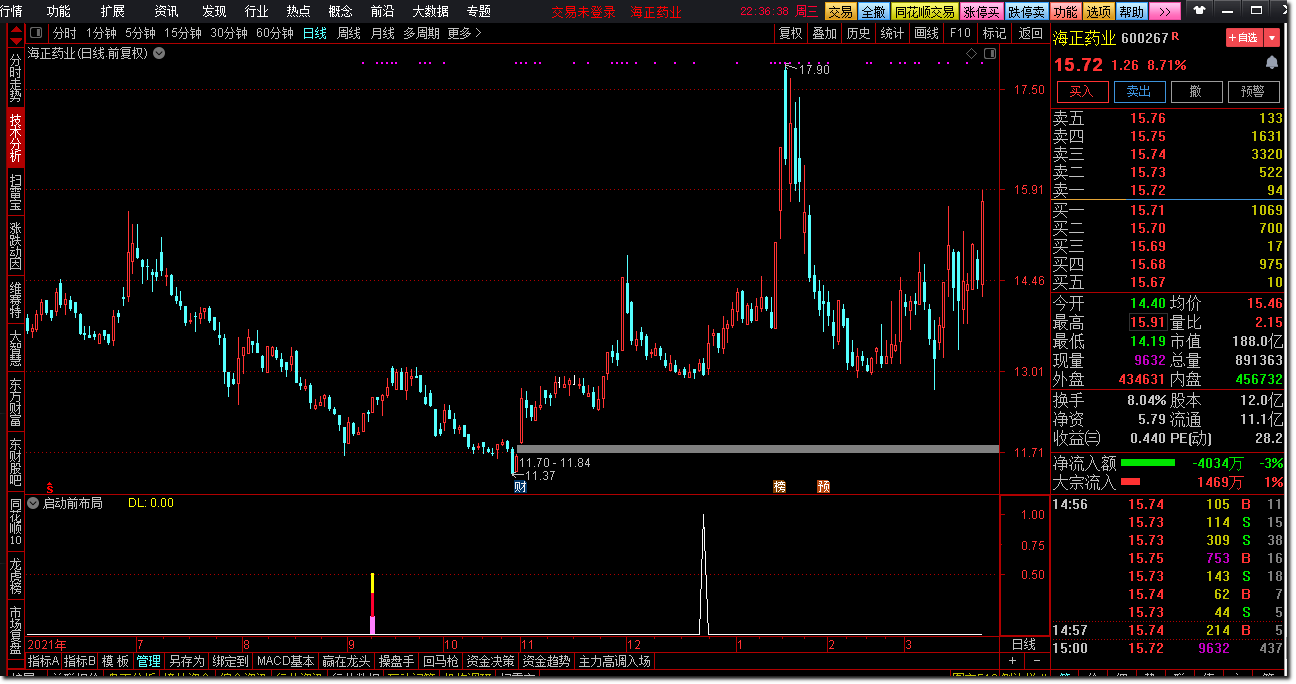Select the 指标B tab at bottom
1296x684 pixels.
79,661
